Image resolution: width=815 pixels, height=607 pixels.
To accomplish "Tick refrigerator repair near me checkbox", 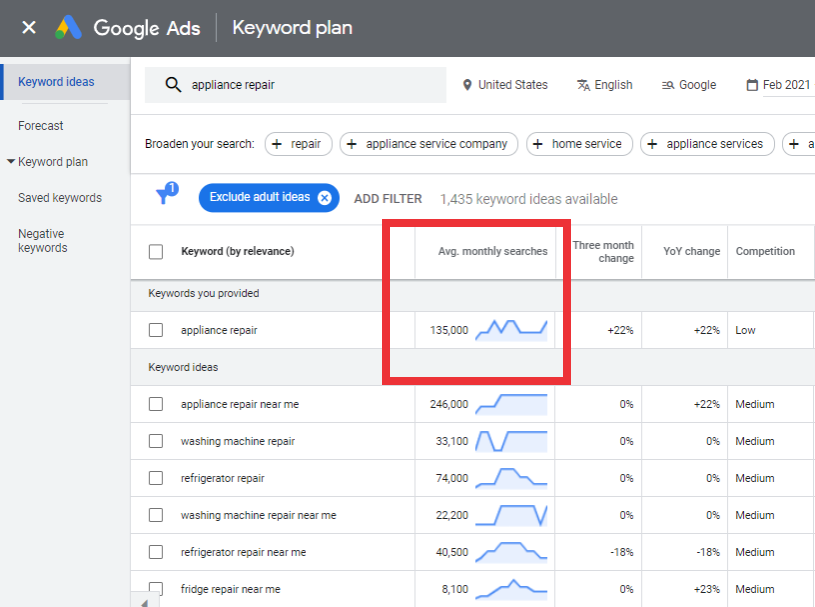I will click(x=156, y=552).
